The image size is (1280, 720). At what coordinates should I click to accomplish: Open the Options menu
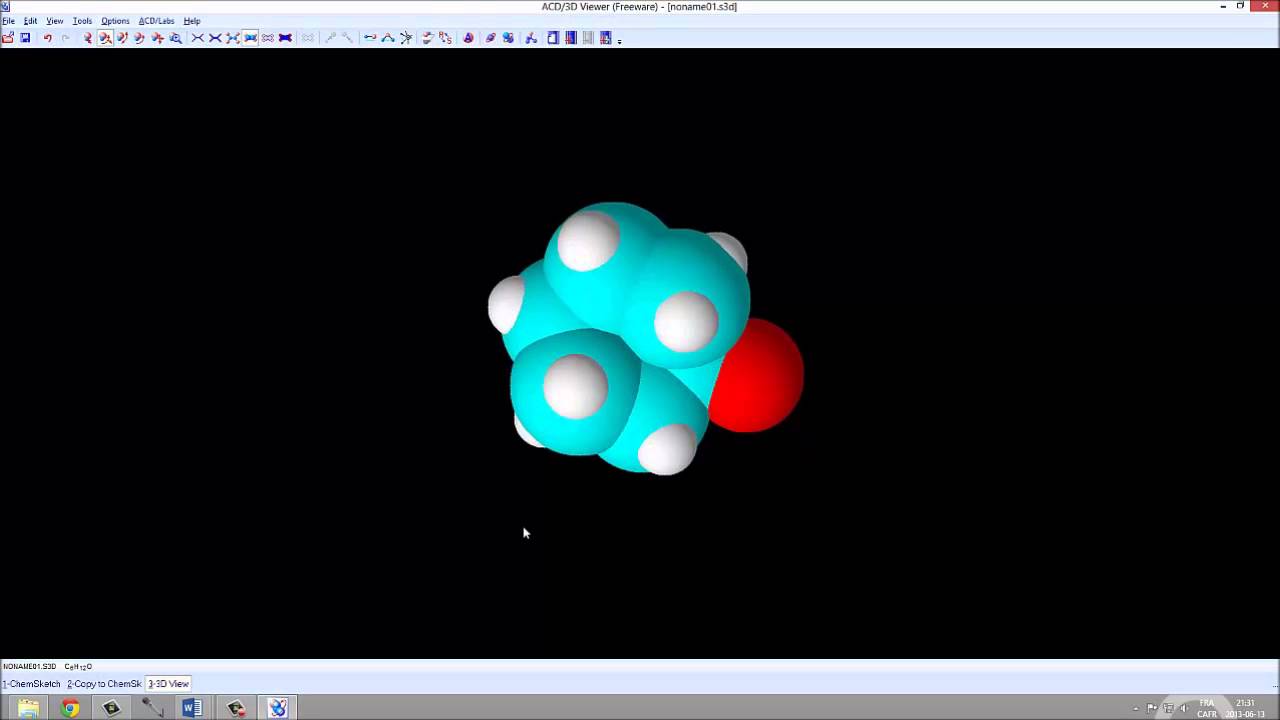(x=115, y=21)
